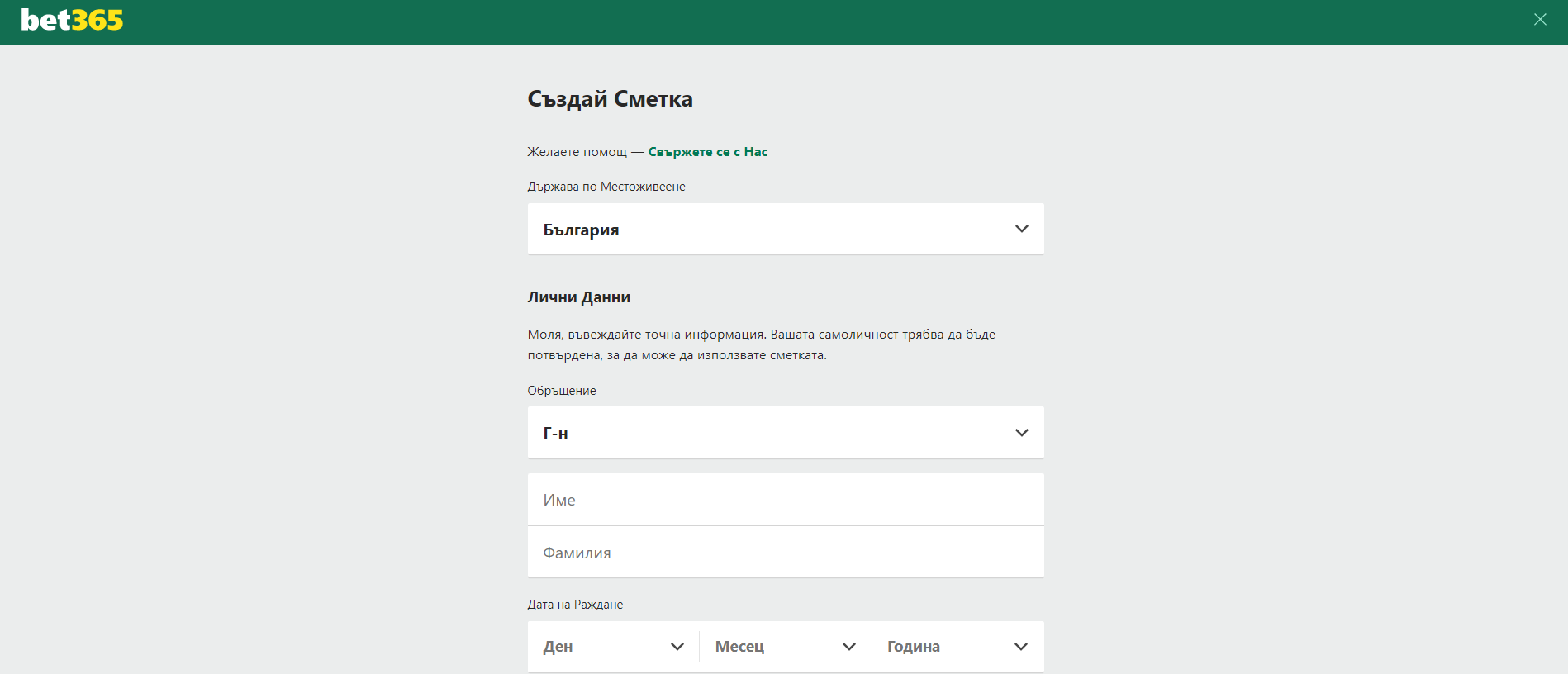
Task: Close the registration form with the X
Action: click(1540, 19)
